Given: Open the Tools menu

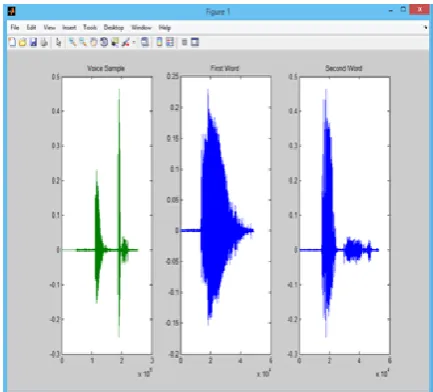Looking at the screenshot, I should tap(90, 27).
